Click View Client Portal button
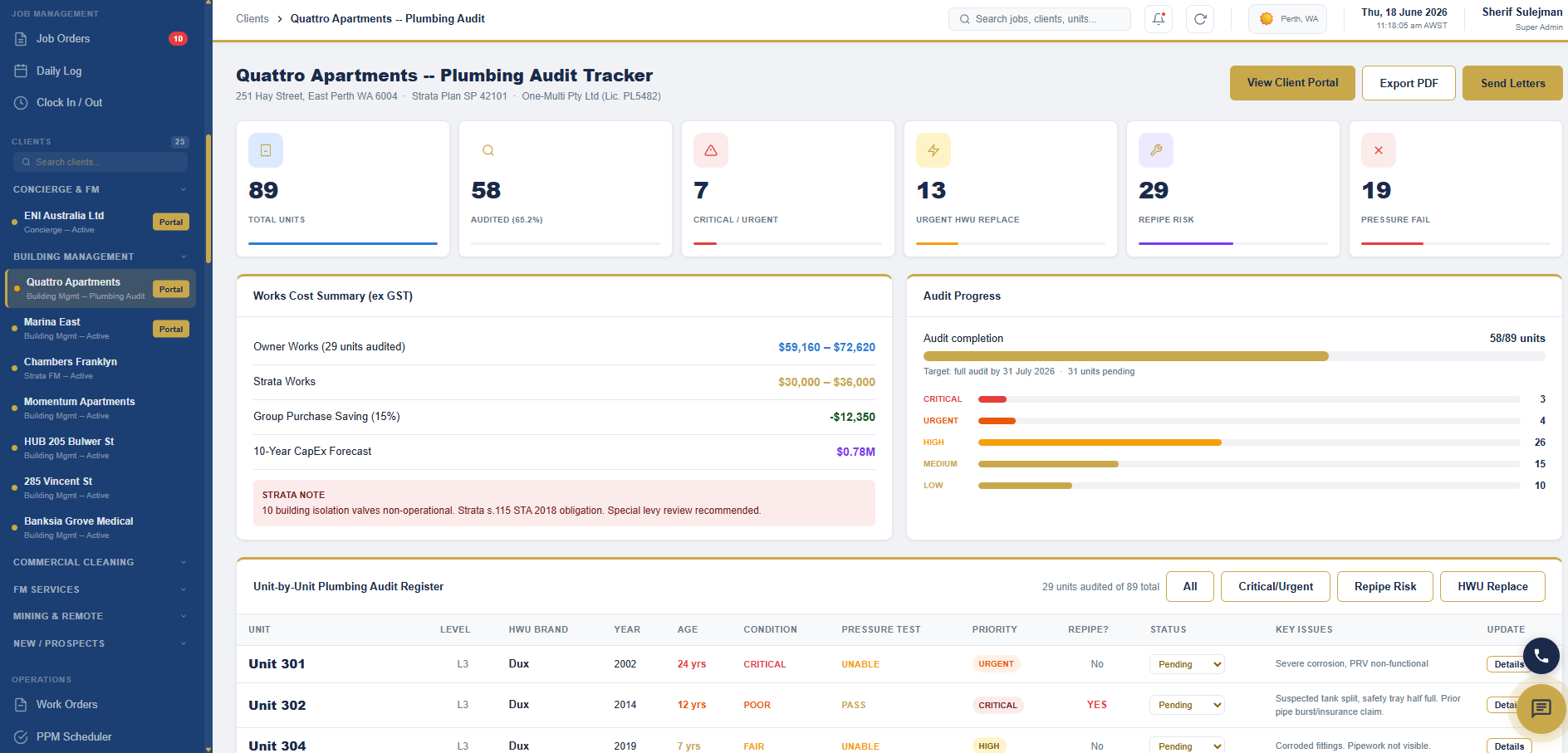The width and height of the screenshot is (1568, 753). point(1292,83)
